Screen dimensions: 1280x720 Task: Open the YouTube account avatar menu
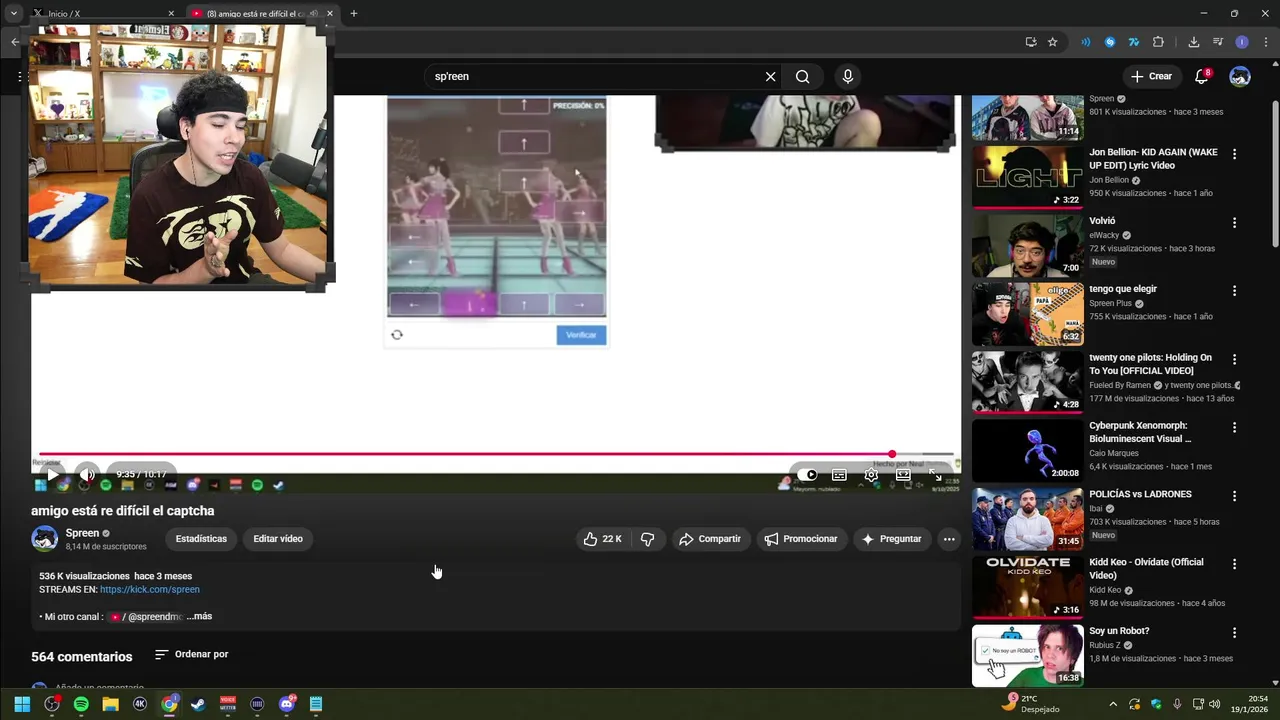pyautogui.click(x=1240, y=77)
